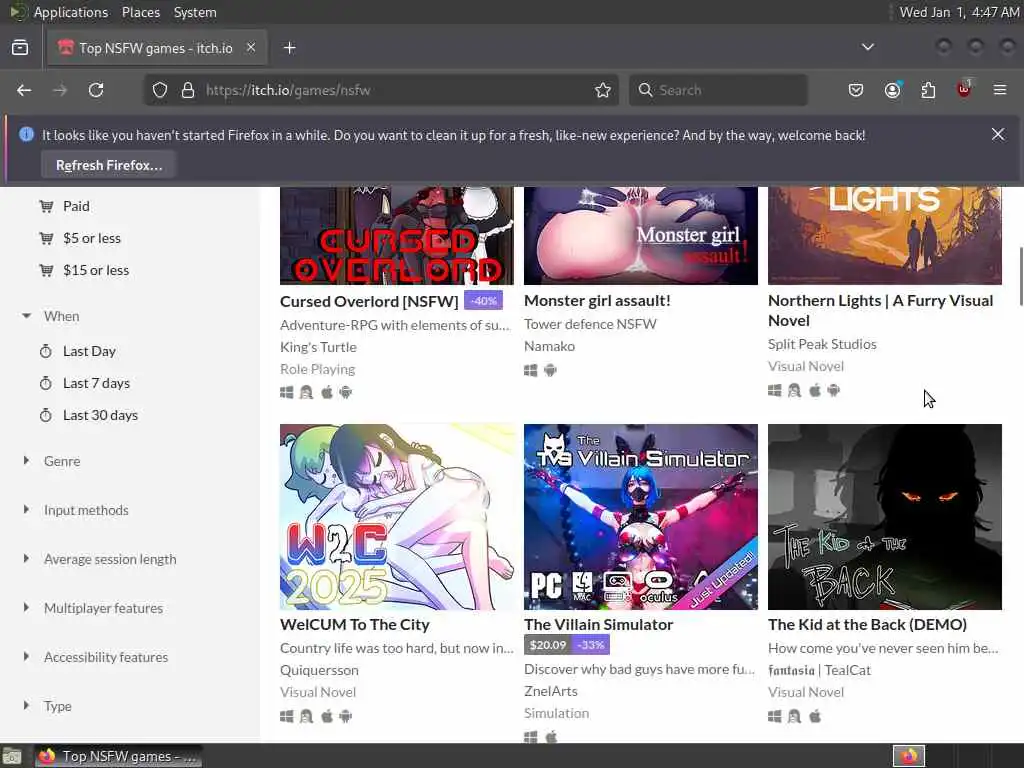Image resolution: width=1024 pixels, height=768 pixels.
Task: Click the Android icon under Cursed Overlord
Action: [345, 392]
